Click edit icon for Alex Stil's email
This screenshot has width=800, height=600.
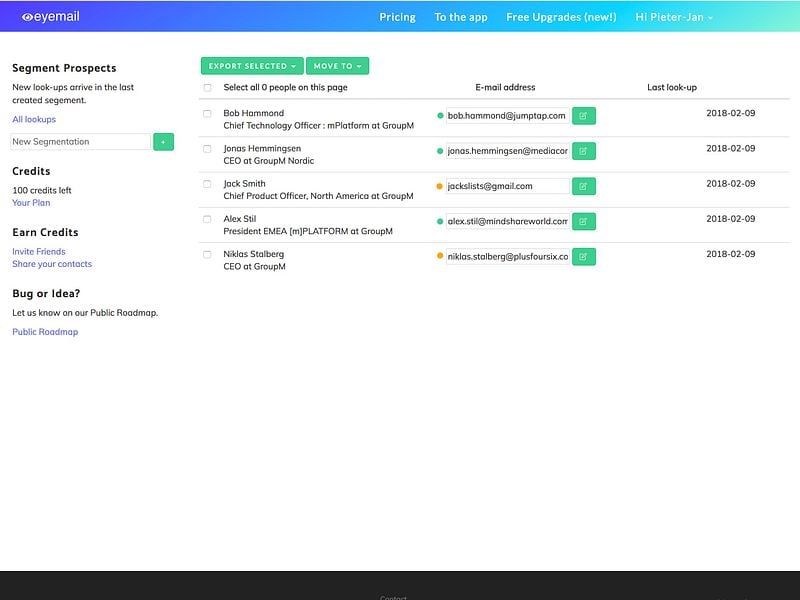(x=584, y=221)
